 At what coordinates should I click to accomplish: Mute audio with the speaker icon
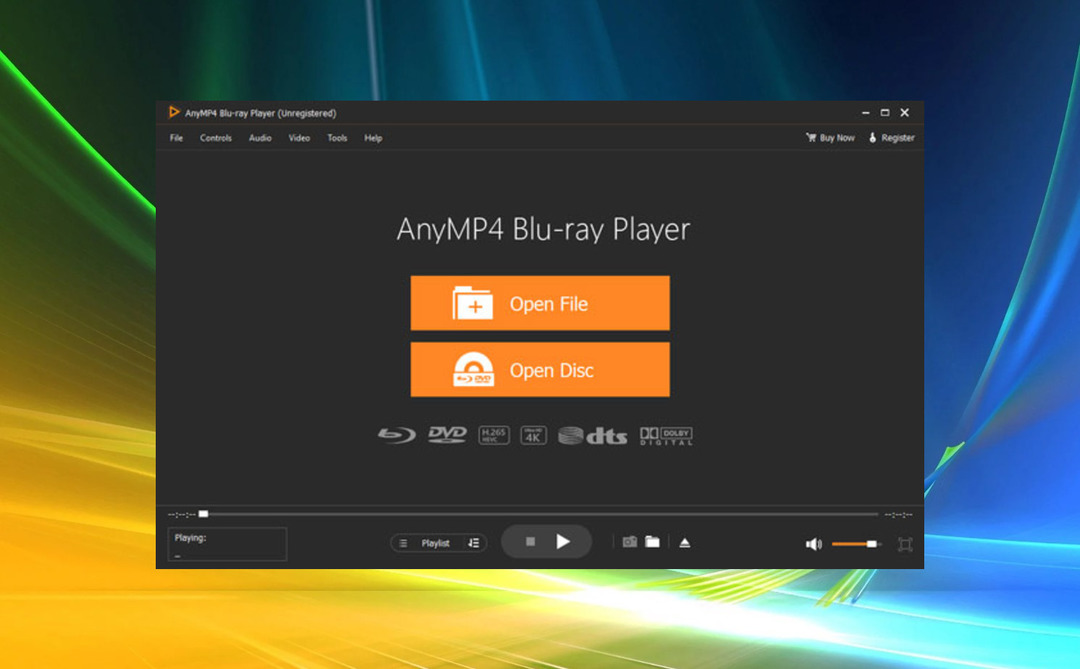click(x=813, y=544)
